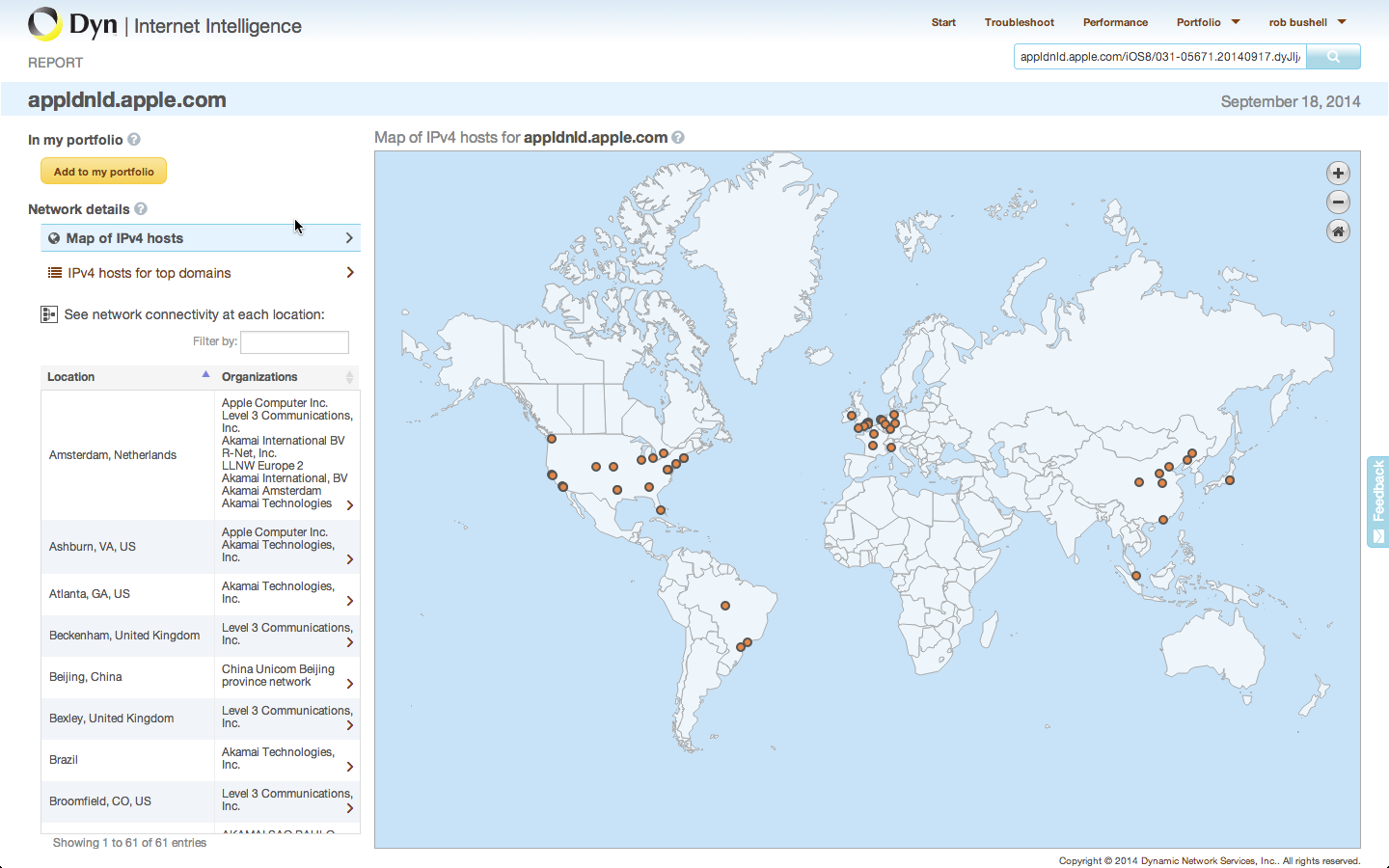The height and width of the screenshot is (868, 1389).
Task: Expand Atlanta, GA, US row arrow
Action: 350,601
